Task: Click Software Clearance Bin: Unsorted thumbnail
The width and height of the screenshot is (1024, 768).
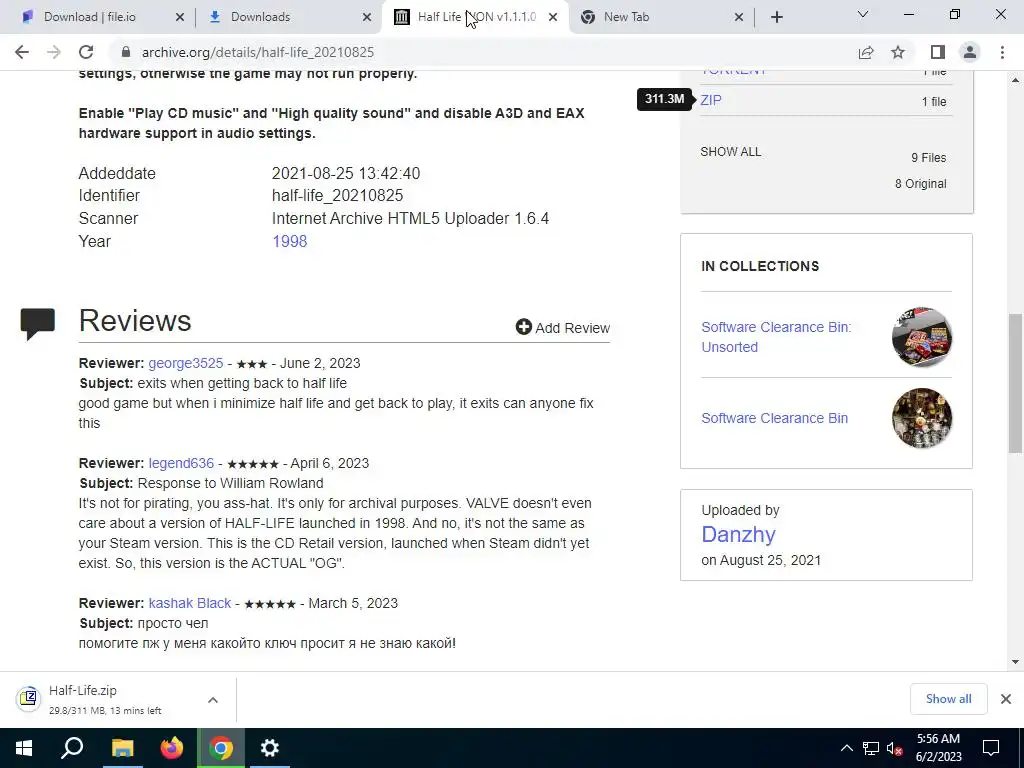Action: [921, 337]
